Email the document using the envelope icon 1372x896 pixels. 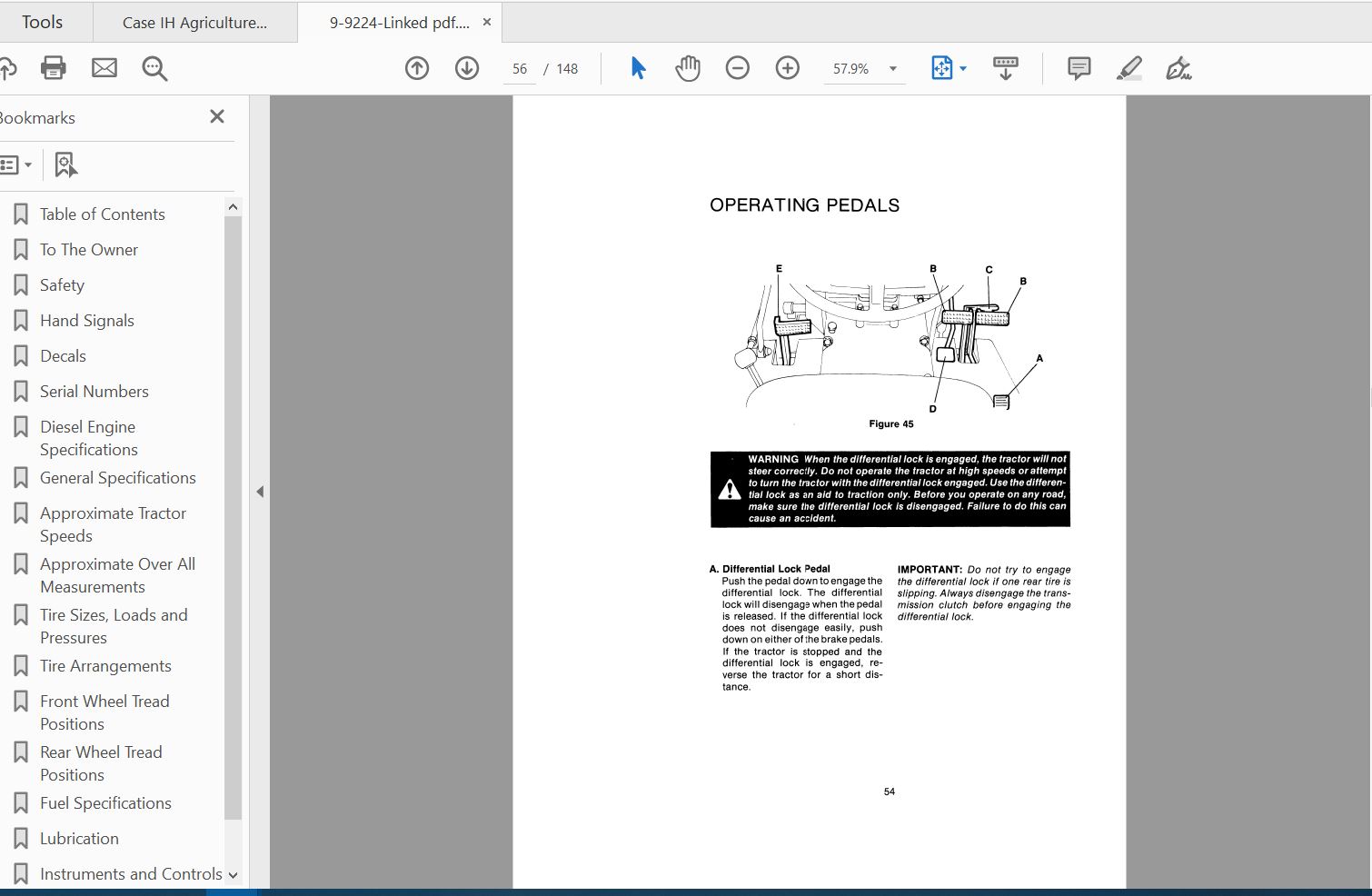pos(104,68)
